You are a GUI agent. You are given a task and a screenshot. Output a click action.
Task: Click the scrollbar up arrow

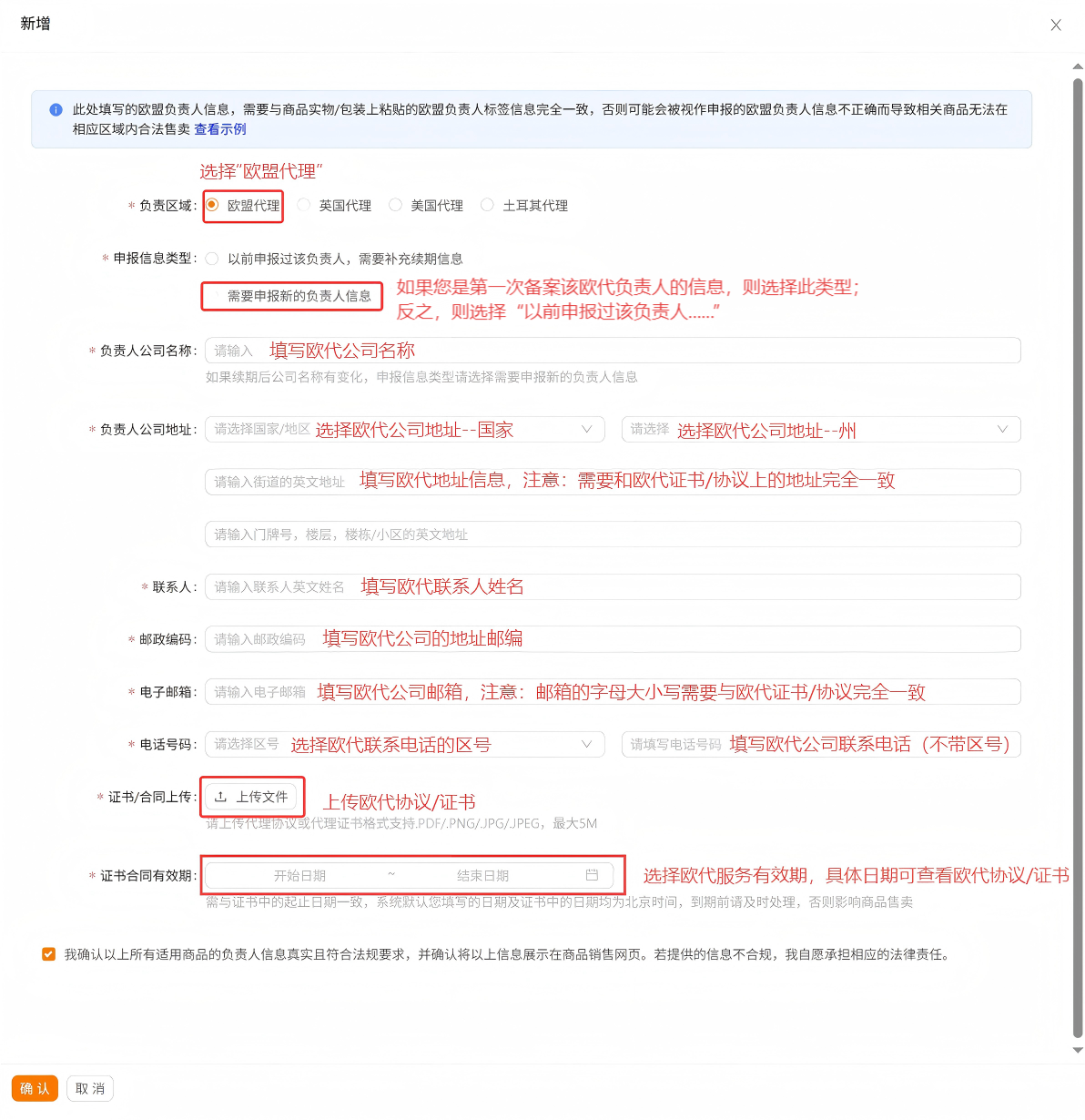1078,66
